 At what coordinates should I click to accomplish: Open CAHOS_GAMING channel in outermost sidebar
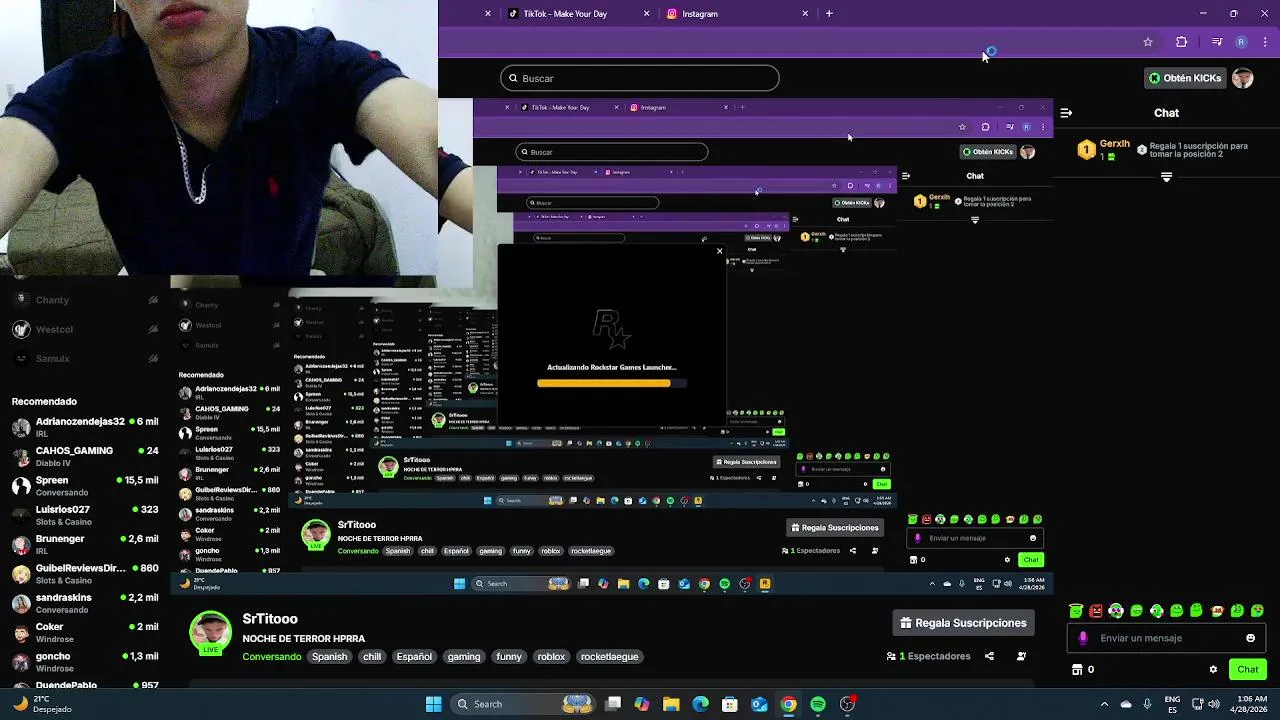[85, 457]
